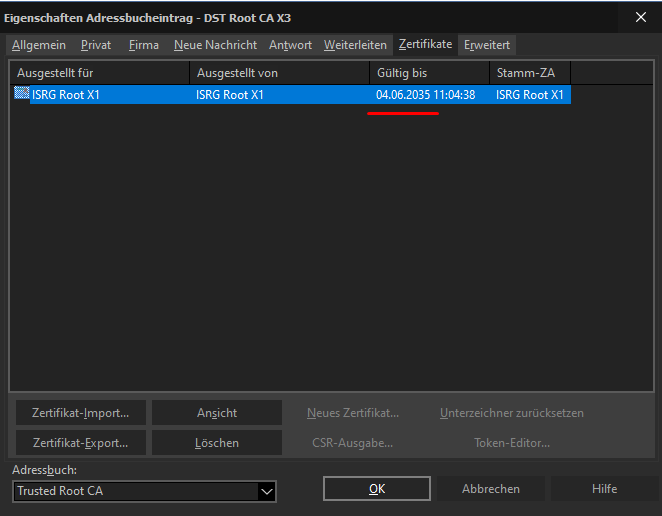Sort by the Ausgestellt für column header
662x516 pixels.
(x=100, y=73)
